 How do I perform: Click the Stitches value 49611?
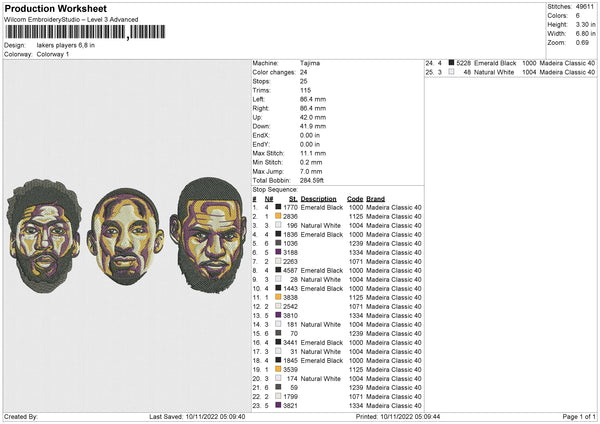[585, 7]
